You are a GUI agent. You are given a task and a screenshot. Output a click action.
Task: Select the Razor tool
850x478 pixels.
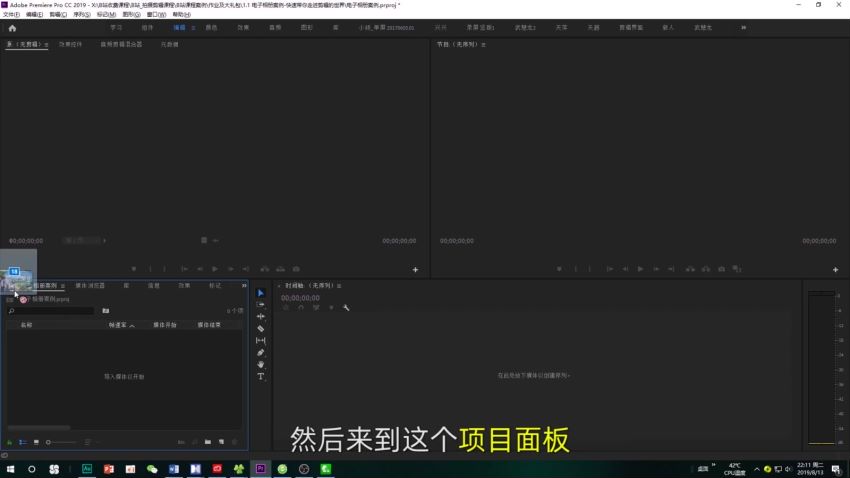pos(261,329)
